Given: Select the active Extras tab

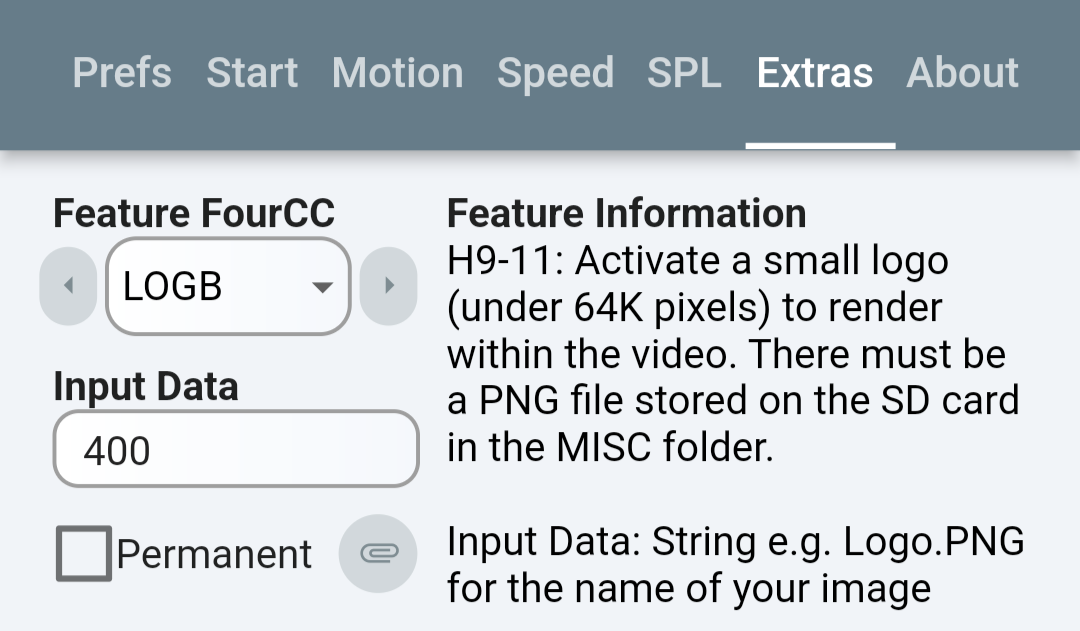Looking at the screenshot, I should [x=815, y=73].
